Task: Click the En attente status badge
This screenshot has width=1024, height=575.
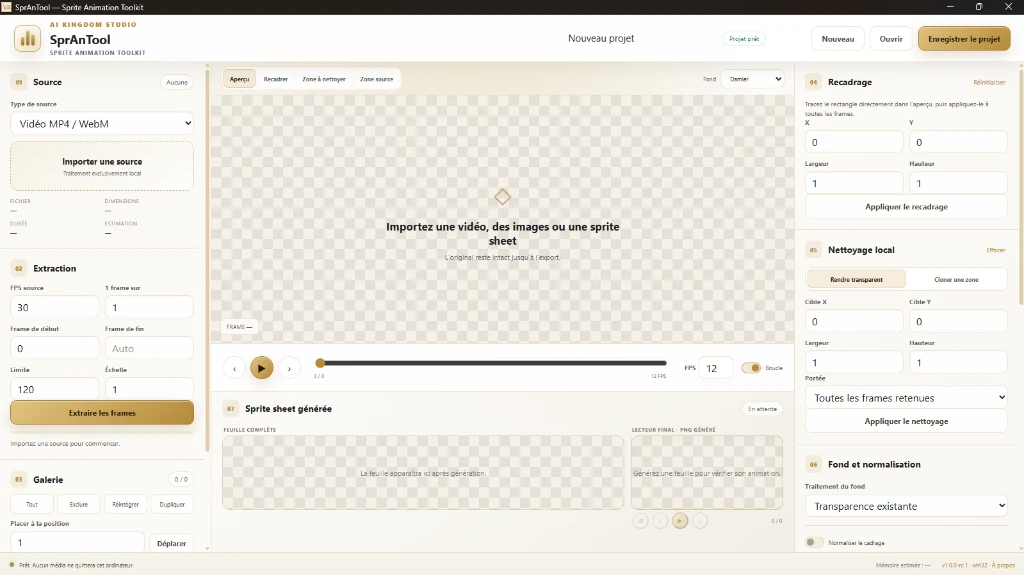Action: point(762,409)
